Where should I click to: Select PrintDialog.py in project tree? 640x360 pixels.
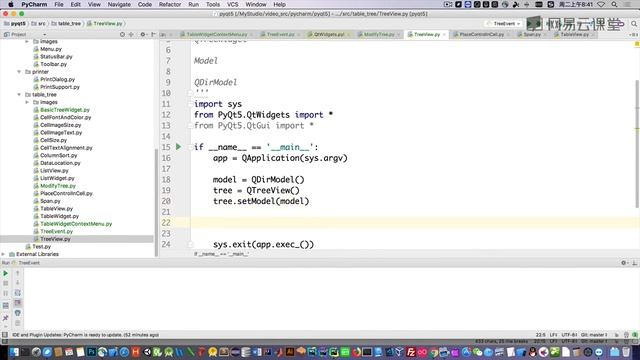57,79
